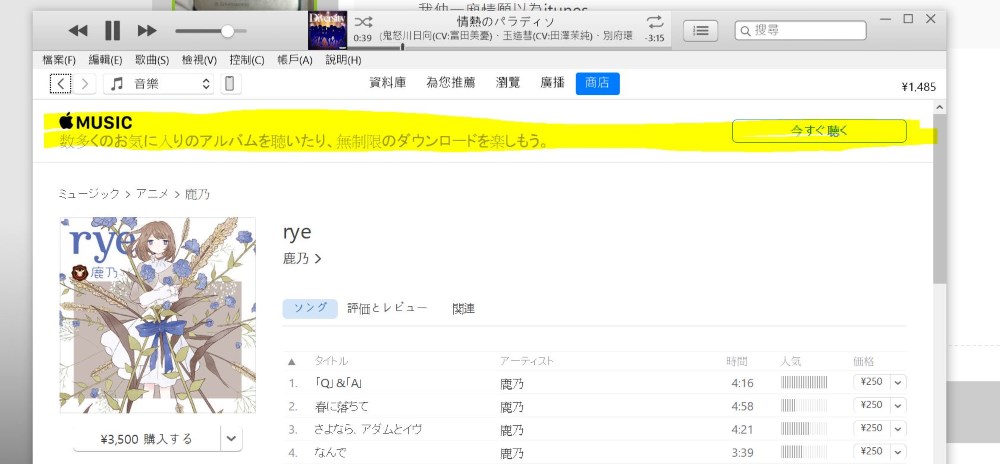Select the 商店 tab
Screen dimensions: 1000x464
coord(598,83)
